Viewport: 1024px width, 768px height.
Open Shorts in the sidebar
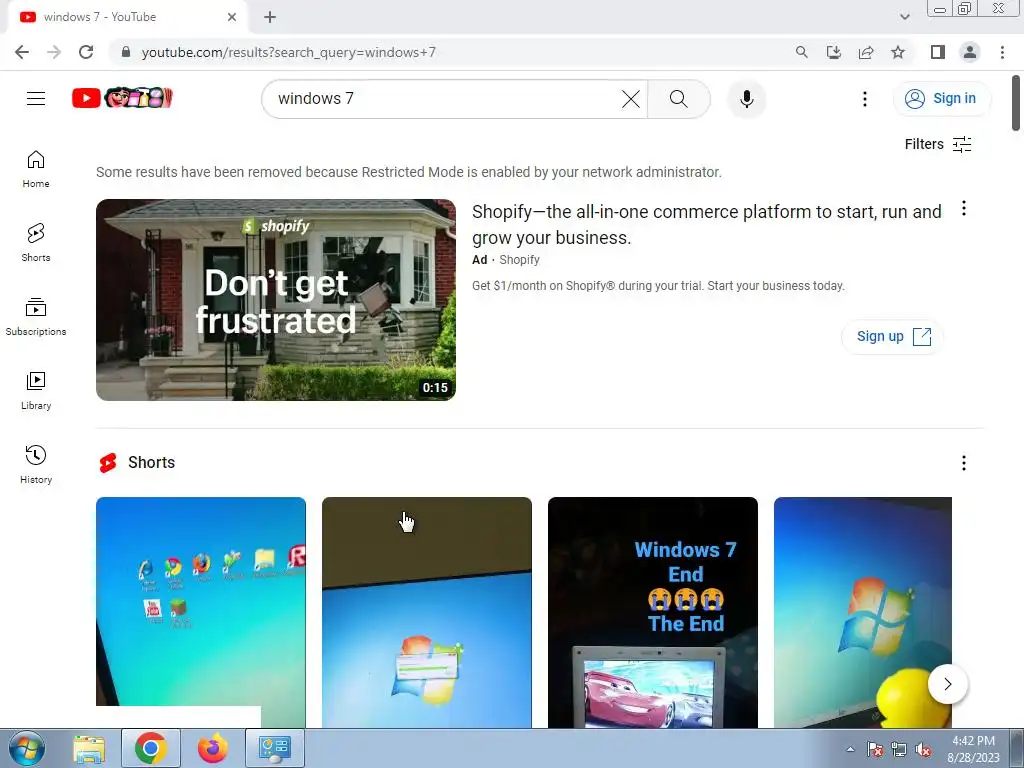coord(36,243)
